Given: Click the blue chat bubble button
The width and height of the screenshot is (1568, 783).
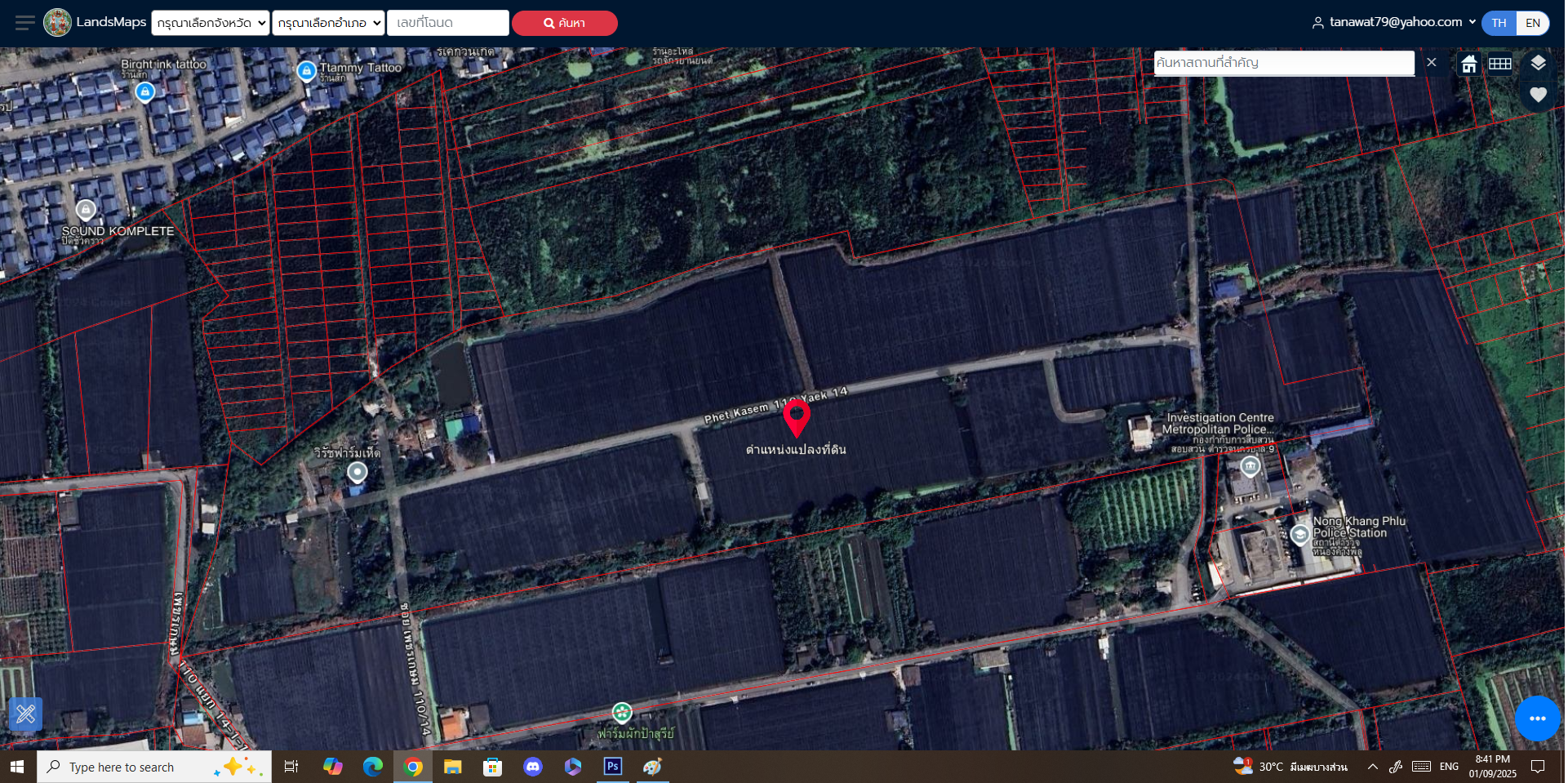Looking at the screenshot, I should coord(1538,718).
